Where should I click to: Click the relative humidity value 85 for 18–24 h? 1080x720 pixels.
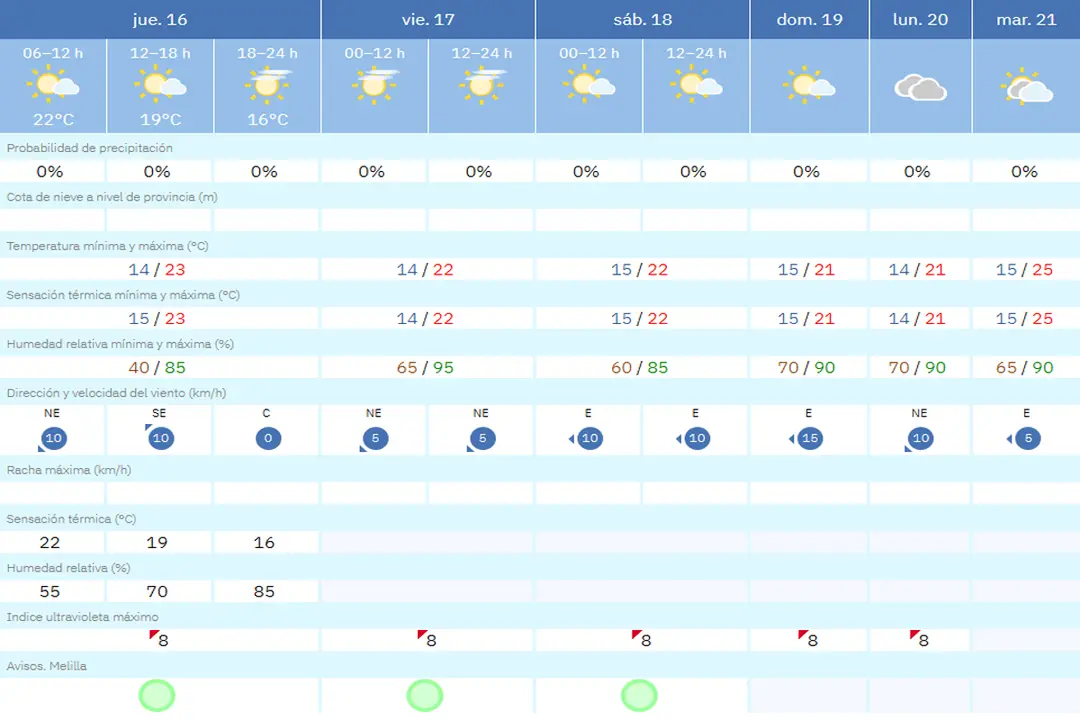[x=264, y=591]
